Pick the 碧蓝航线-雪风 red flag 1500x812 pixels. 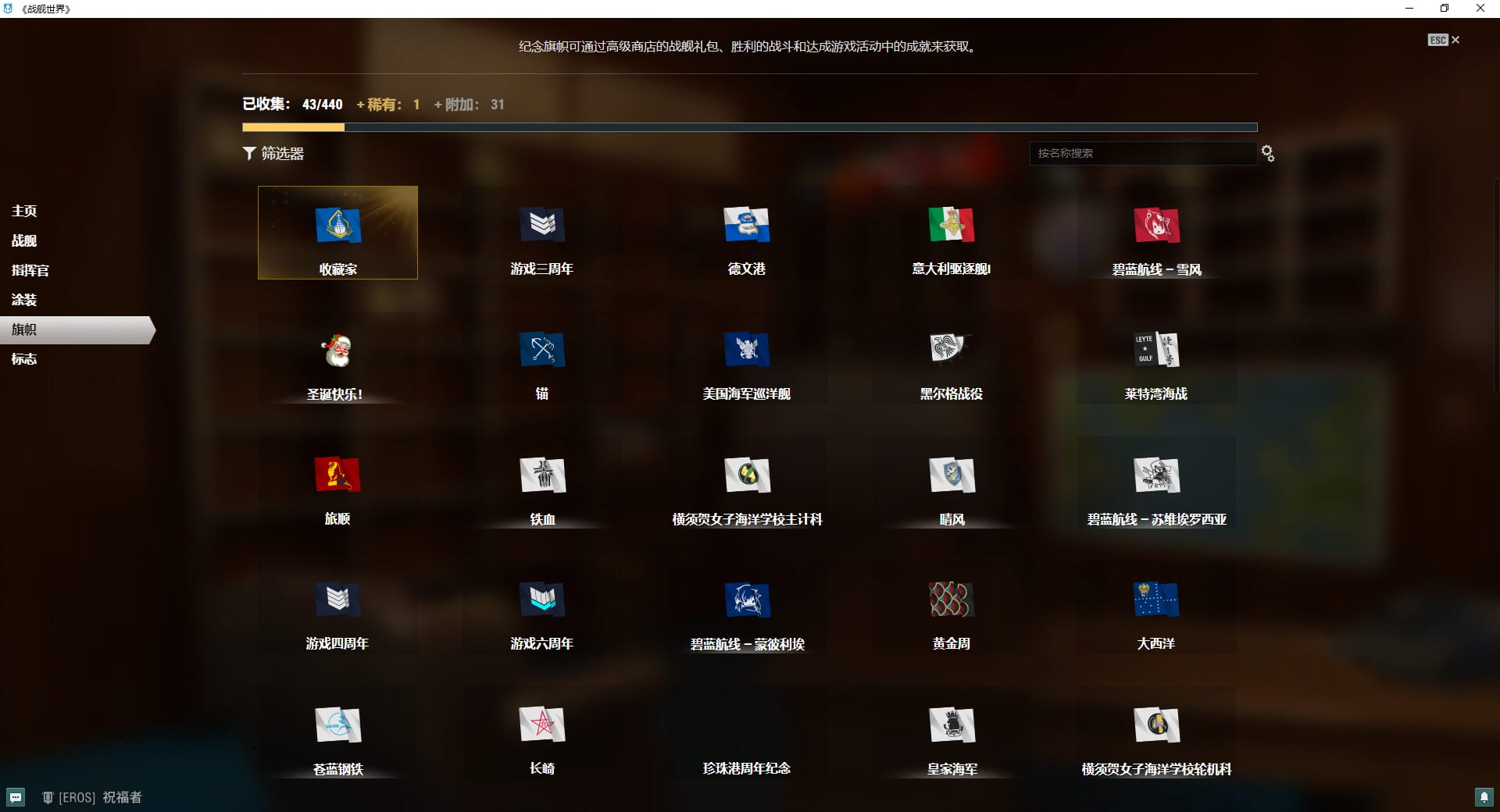point(1156,226)
